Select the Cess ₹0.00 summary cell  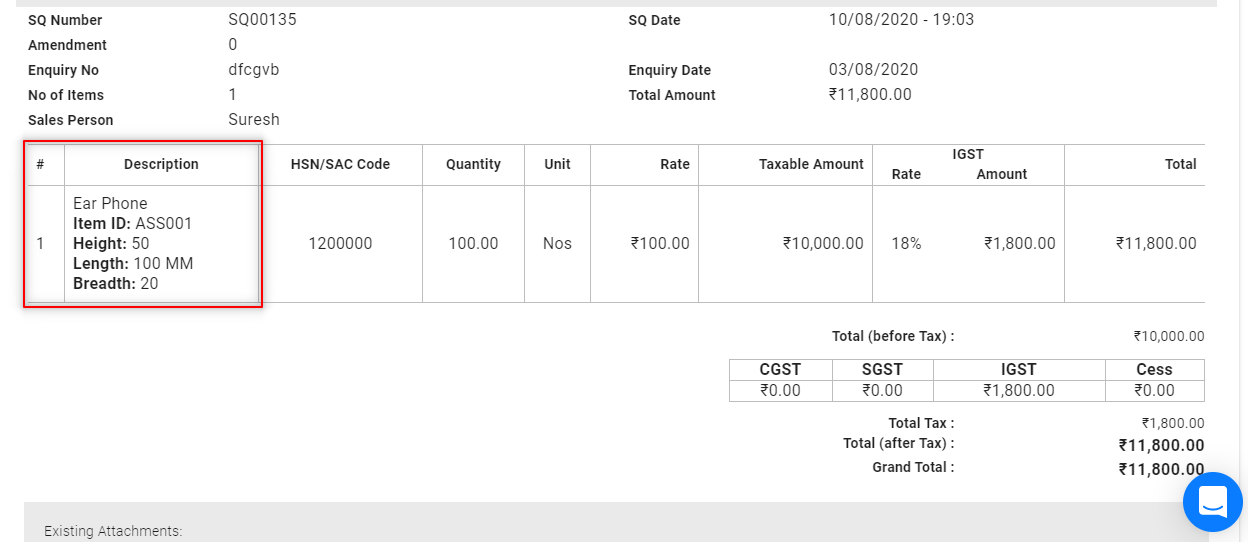coord(1155,390)
